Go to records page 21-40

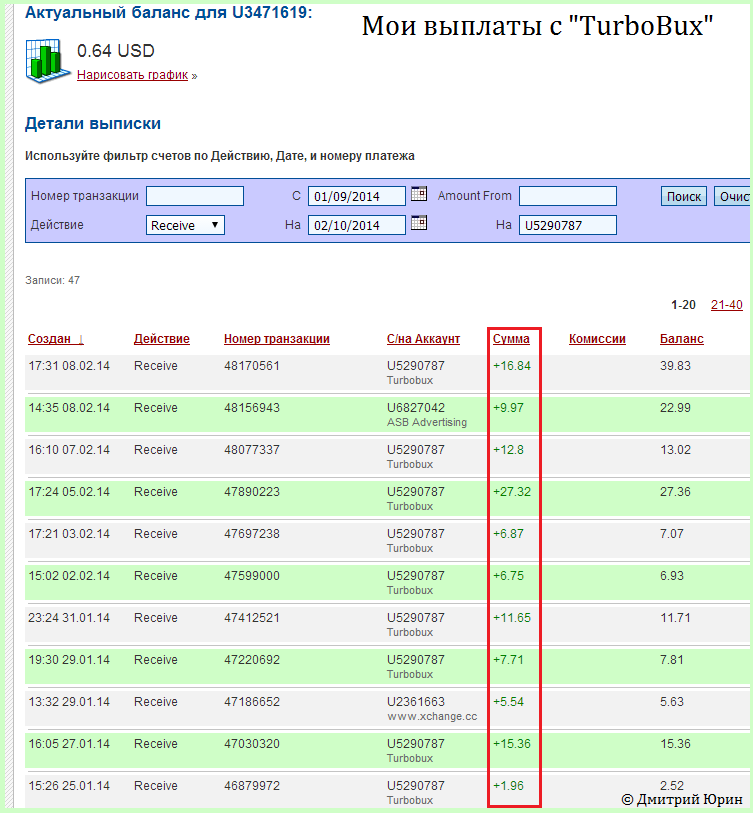727,305
